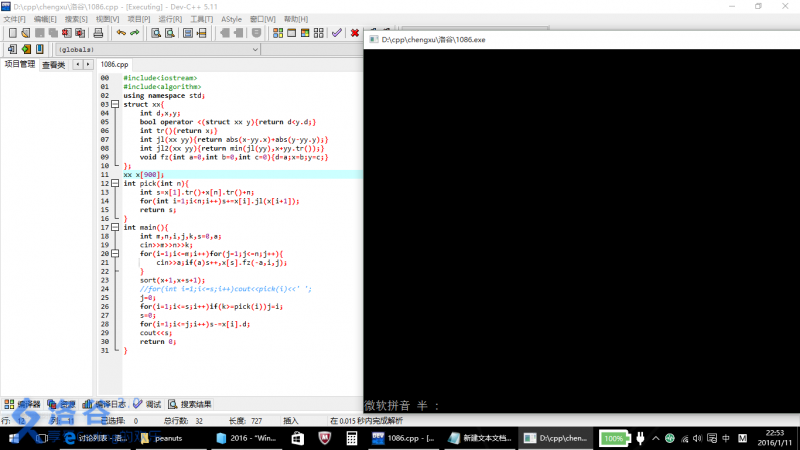Open the 搜索结果 bottom tab
This screenshot has height=450, width=800.
195,404
